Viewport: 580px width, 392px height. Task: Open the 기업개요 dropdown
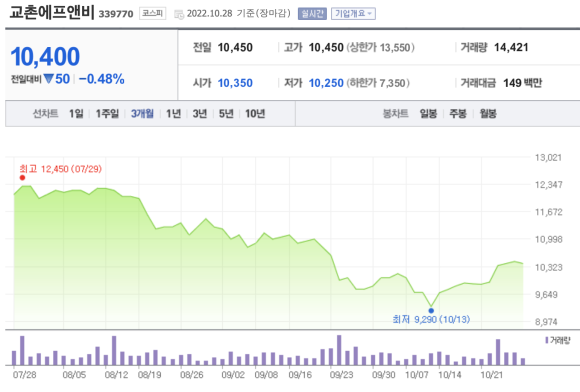pos(353,14)
